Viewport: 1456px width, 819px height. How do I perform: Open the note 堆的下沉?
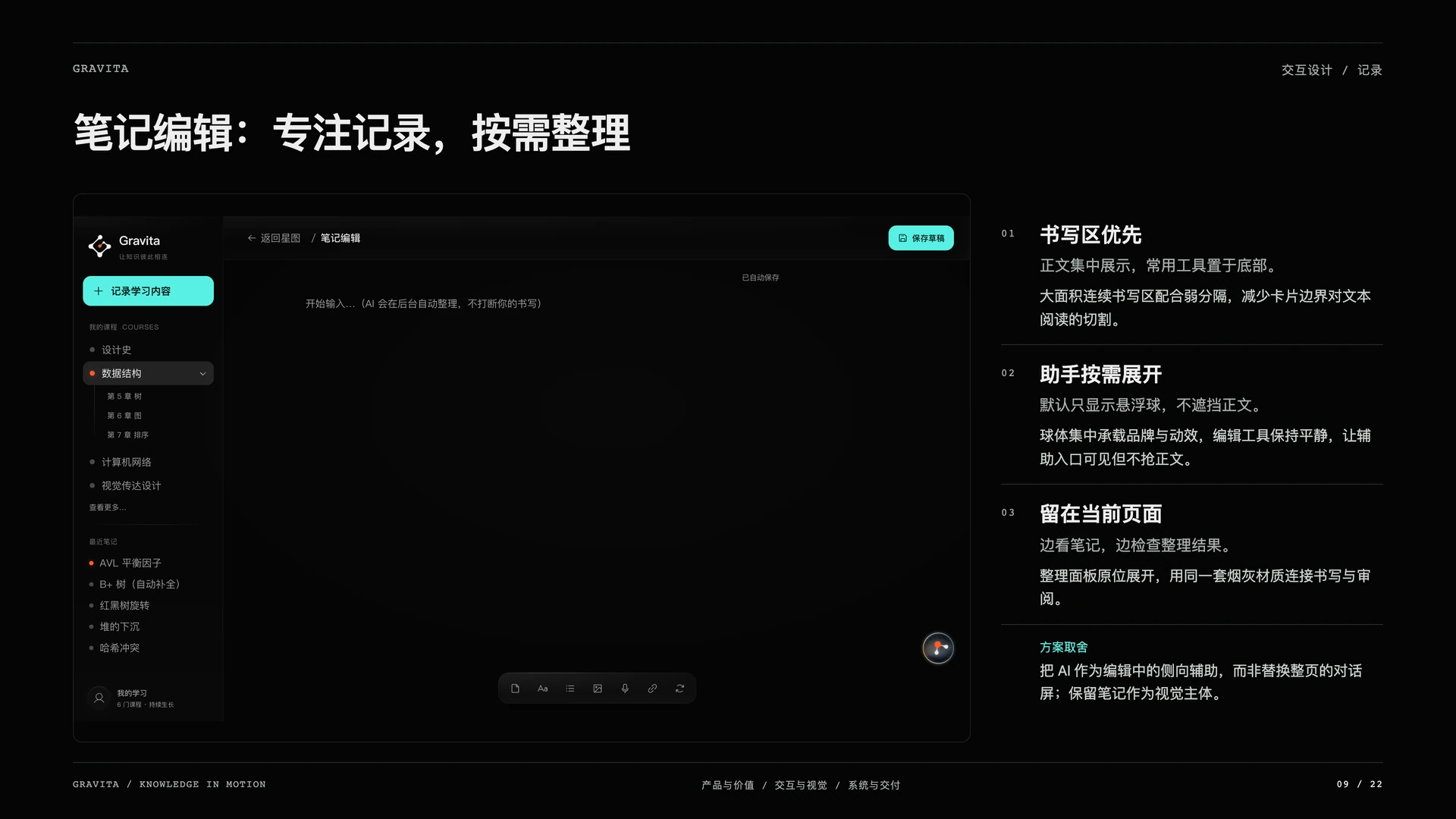click(x=120, y=626)
